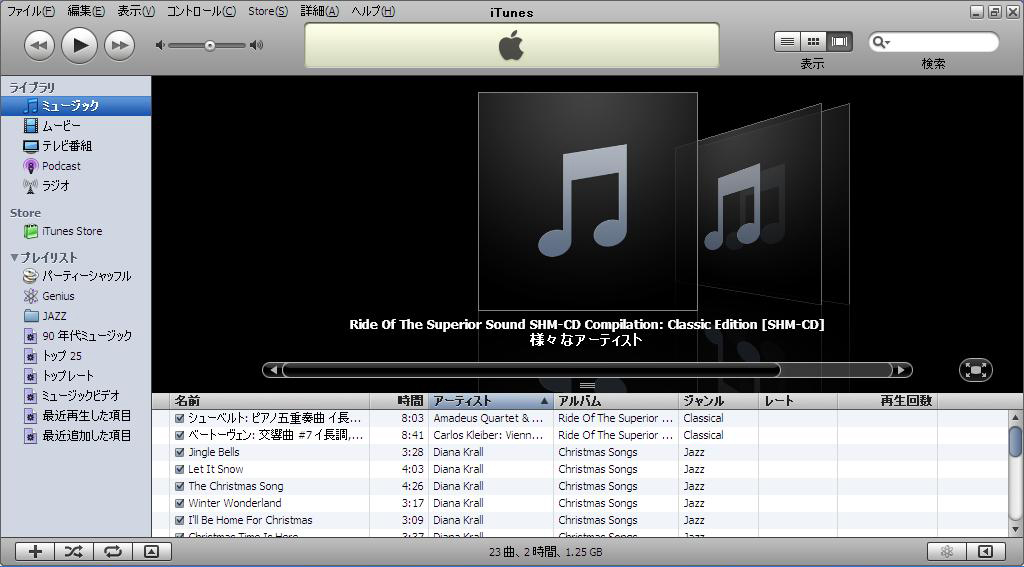Open the iTunes Store
The height and width of the screenshot is (567, 1024).
tap(76, 231)
